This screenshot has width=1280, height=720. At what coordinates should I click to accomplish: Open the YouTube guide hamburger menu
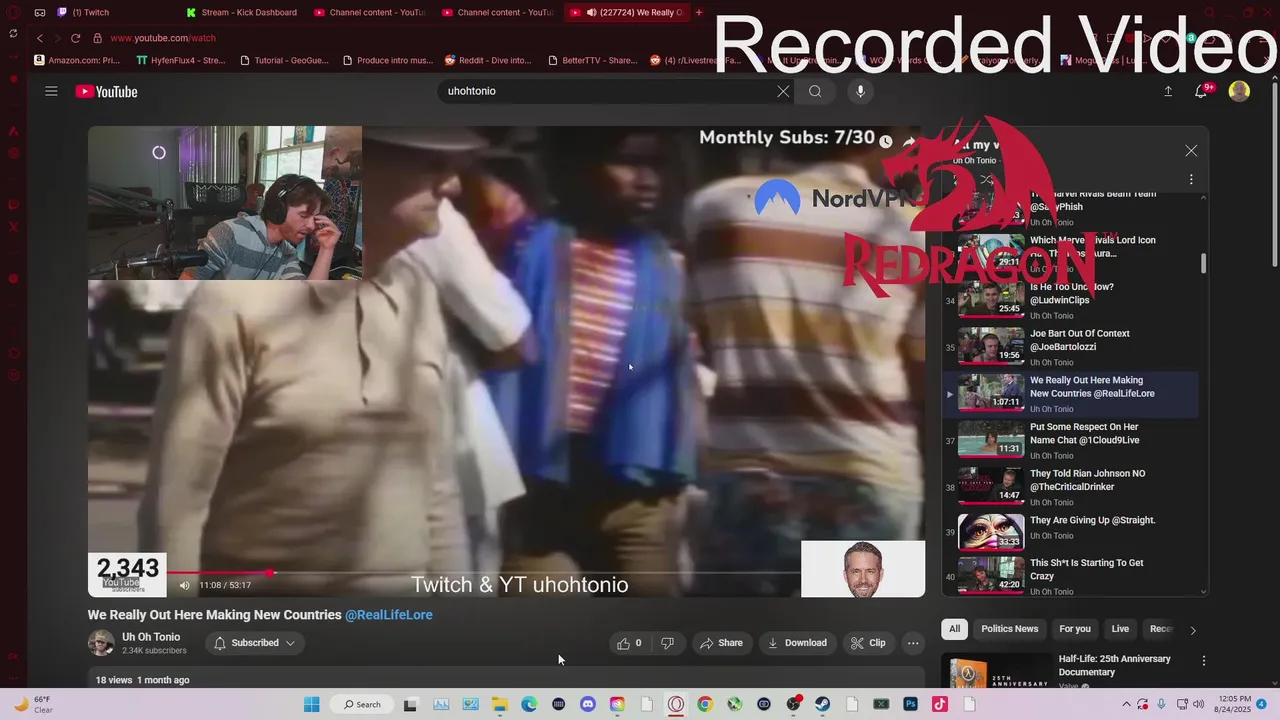[x=51, y=91]
